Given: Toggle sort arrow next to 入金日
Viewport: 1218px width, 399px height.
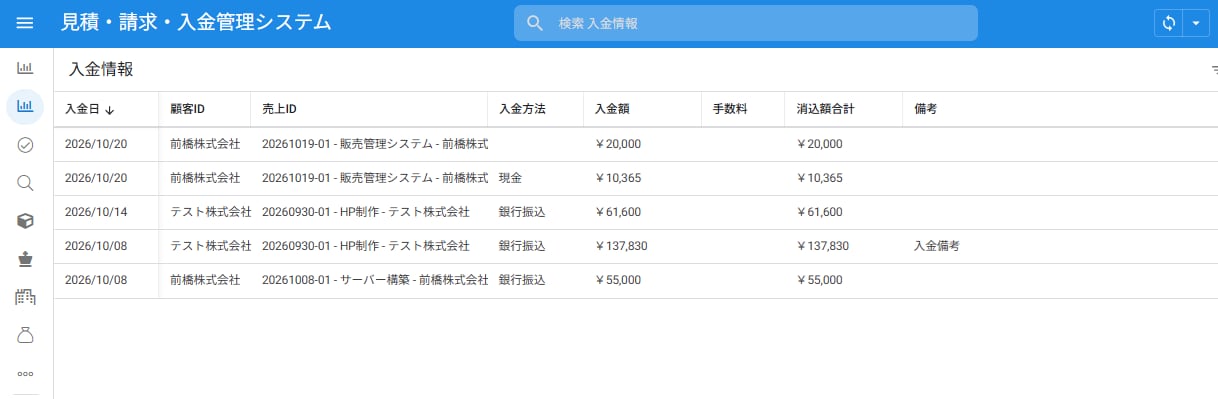Looking at the screenshot, I should point(109,109).
